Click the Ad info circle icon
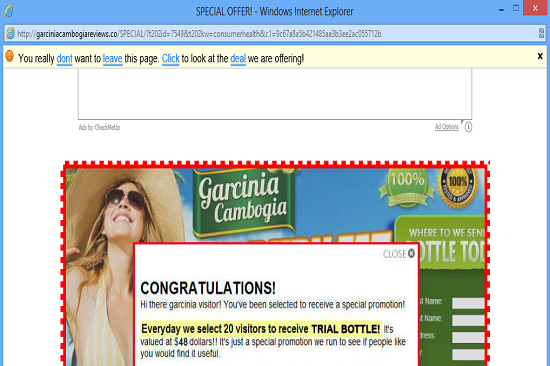The width and height of the screenshot is (550, 366). 468,127
